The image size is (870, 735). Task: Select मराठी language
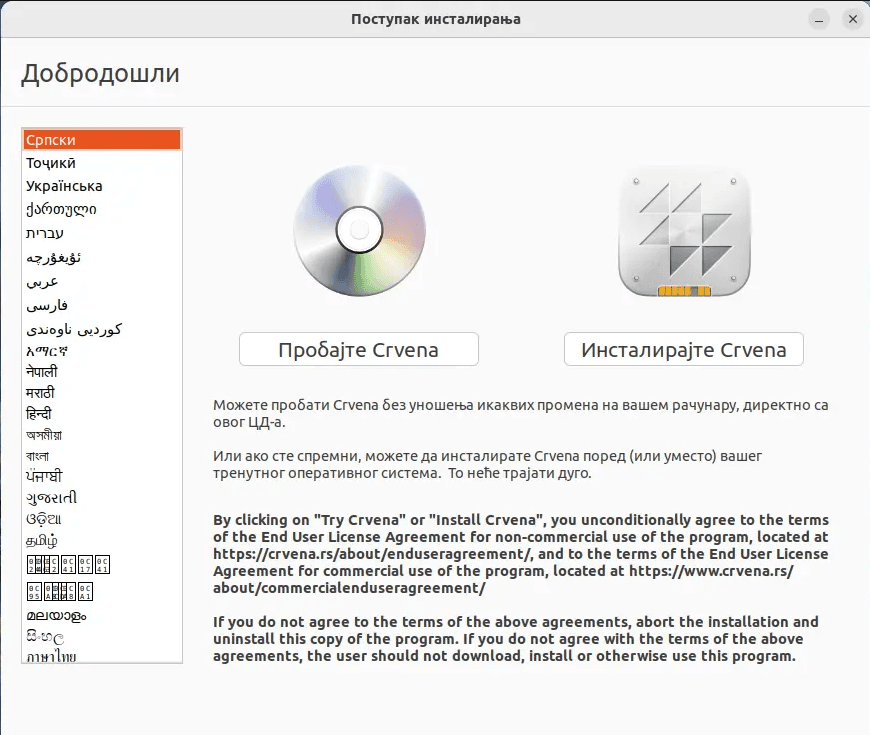102,393
